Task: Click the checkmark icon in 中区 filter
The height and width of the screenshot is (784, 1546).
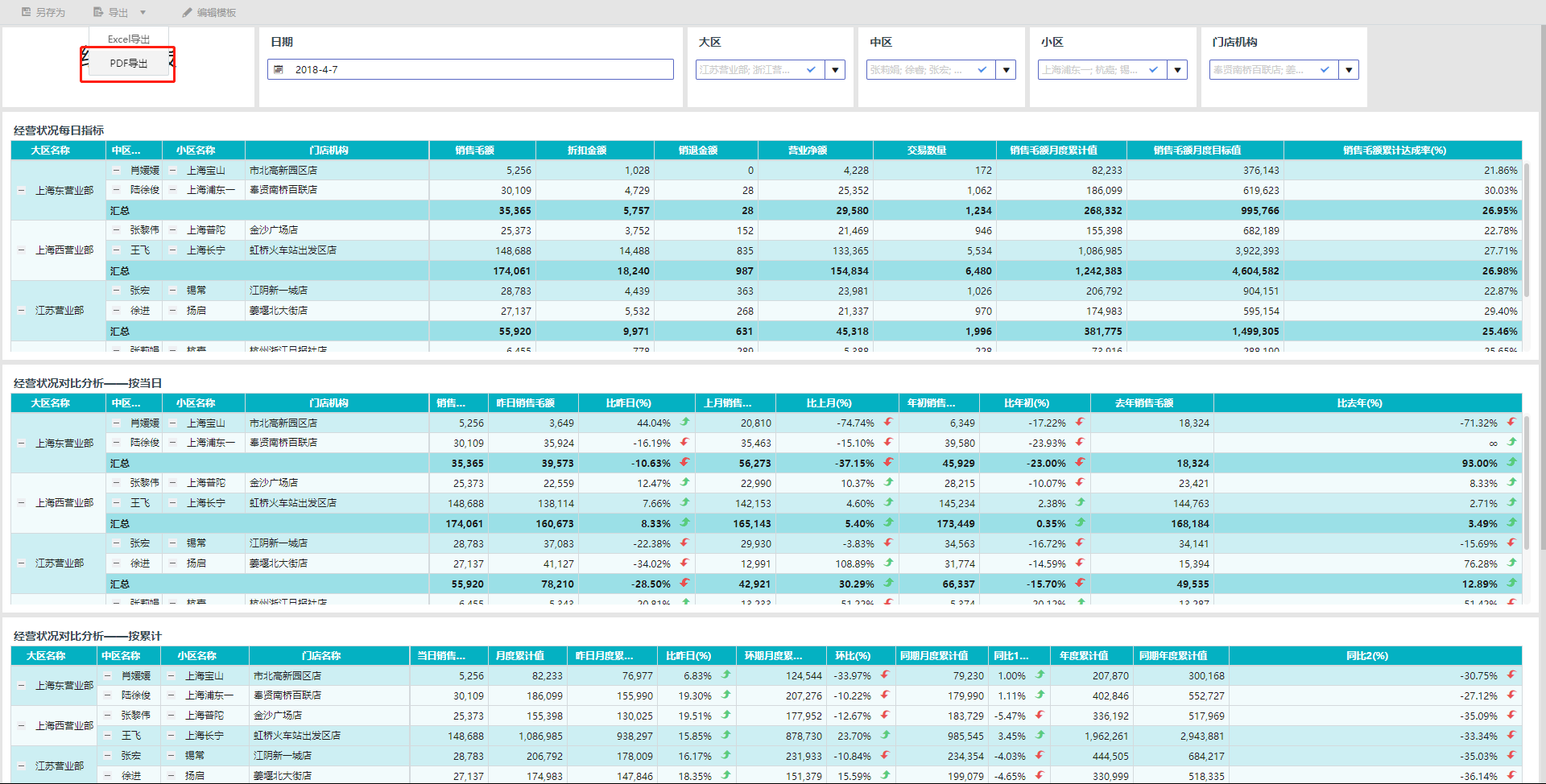Action: click(x=982, y=70)
